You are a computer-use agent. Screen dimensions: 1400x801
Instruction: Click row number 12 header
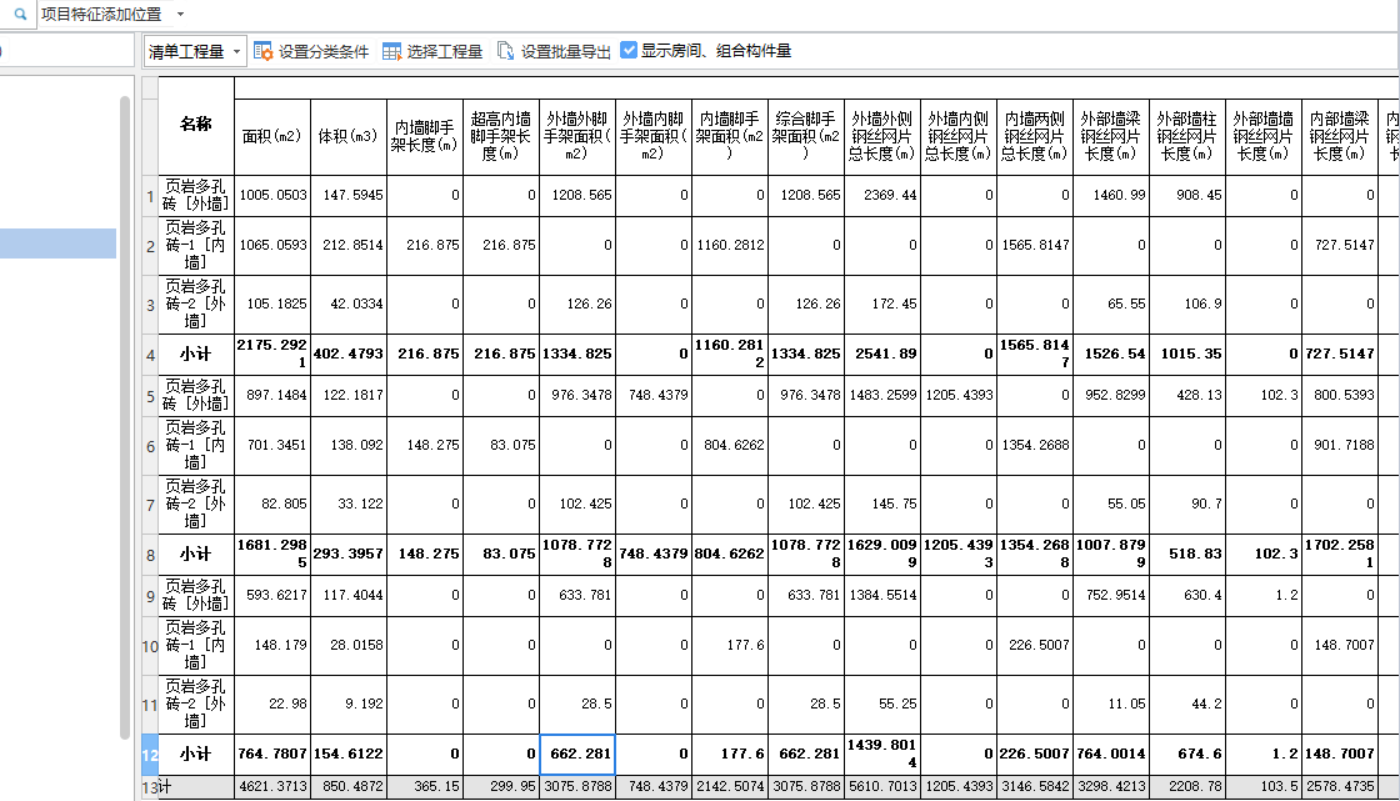point(150,754)
